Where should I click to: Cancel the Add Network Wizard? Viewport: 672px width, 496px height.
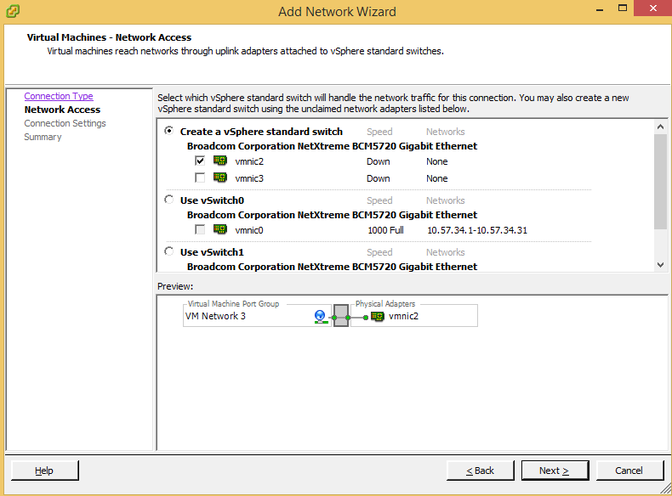[628, 470]
